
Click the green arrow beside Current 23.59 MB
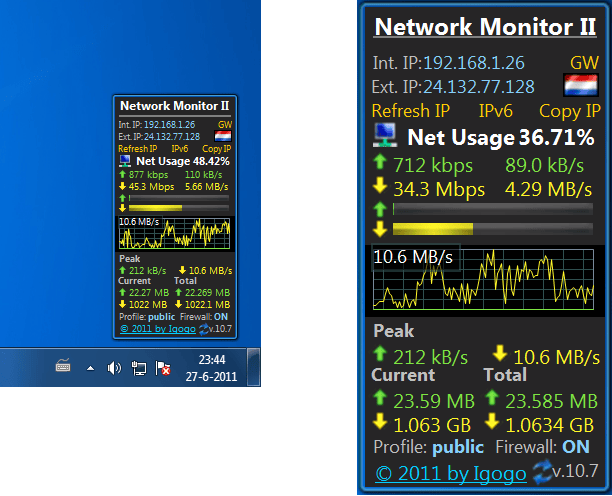coord(380,398)
